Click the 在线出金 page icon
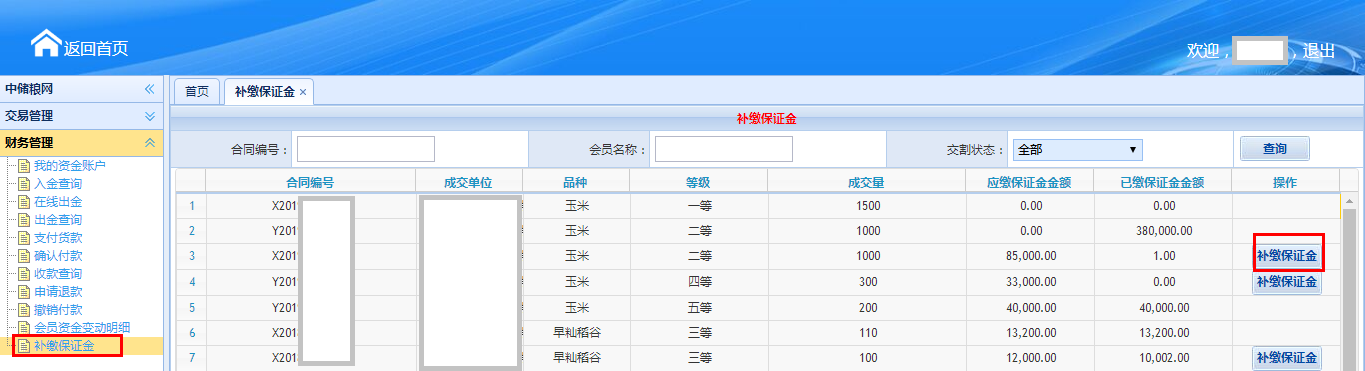This screenshot has width=1365, height=371. click(x=25, y=202)
